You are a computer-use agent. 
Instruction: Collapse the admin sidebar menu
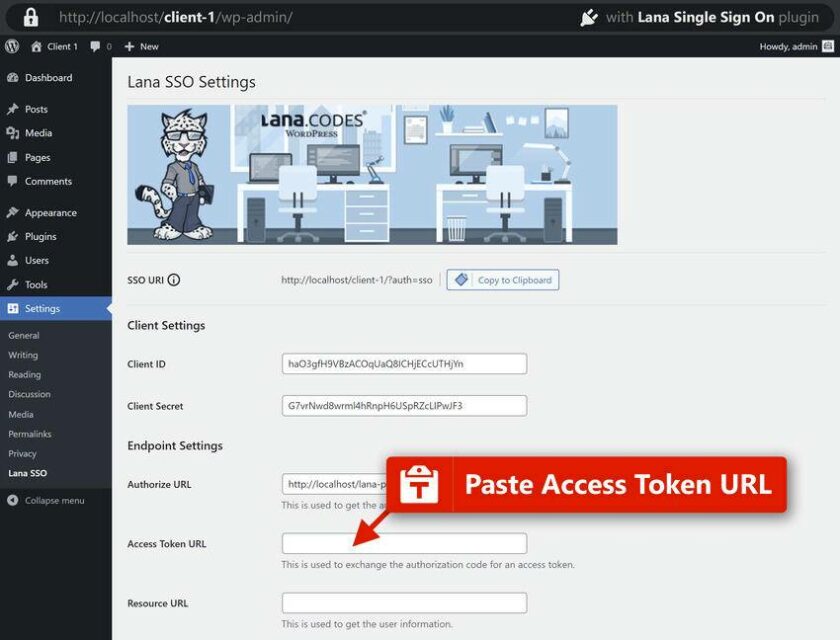[x=46, y=500]
